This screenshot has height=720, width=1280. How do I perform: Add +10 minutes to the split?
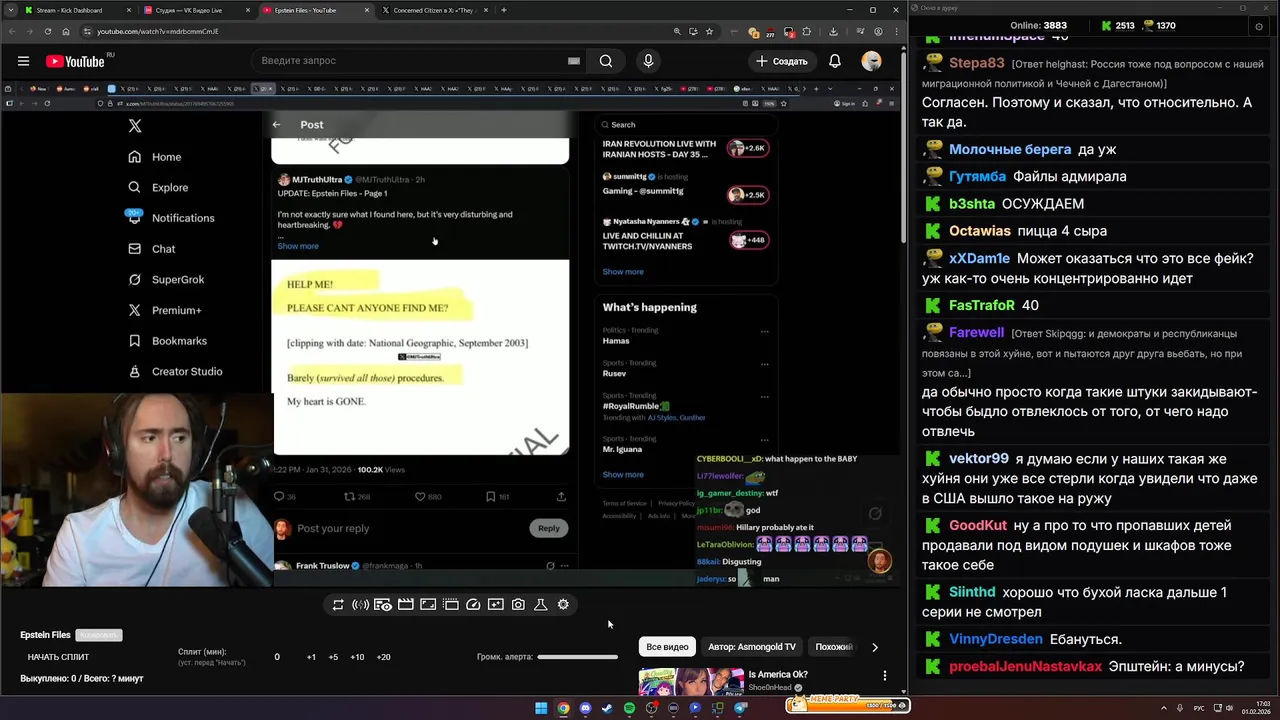(357, 657)
